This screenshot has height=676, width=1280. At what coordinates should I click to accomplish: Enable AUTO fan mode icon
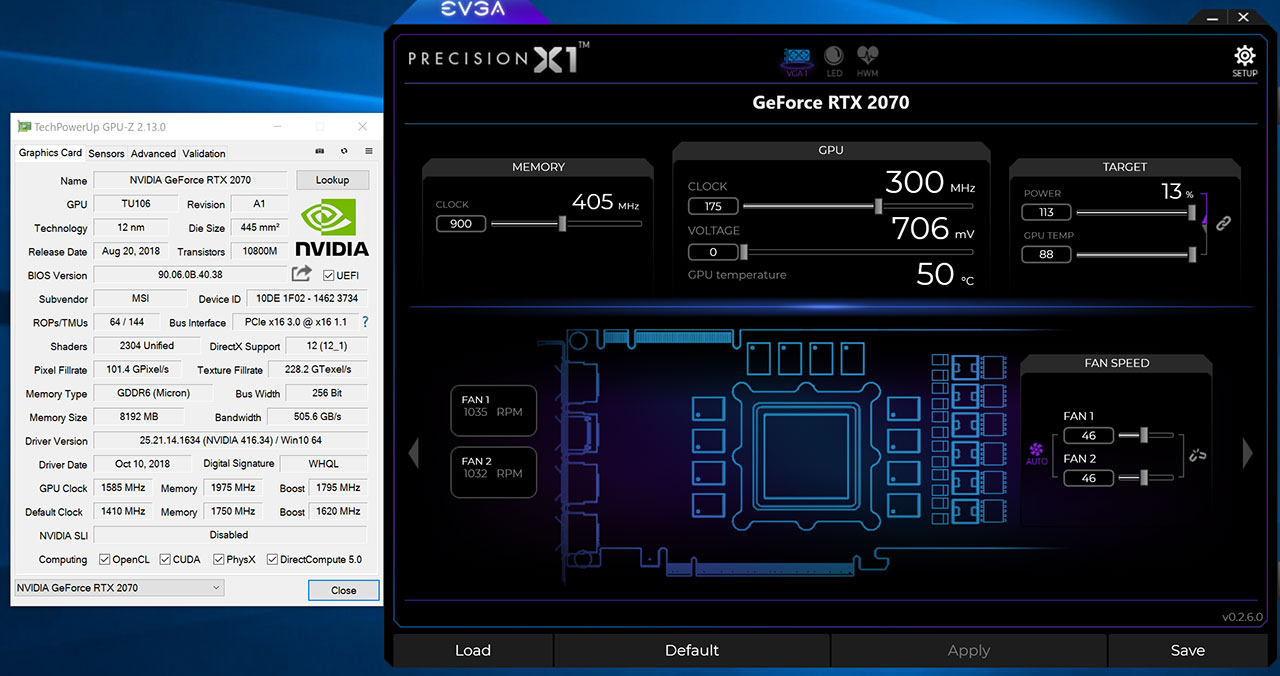tap(1037, 455)
